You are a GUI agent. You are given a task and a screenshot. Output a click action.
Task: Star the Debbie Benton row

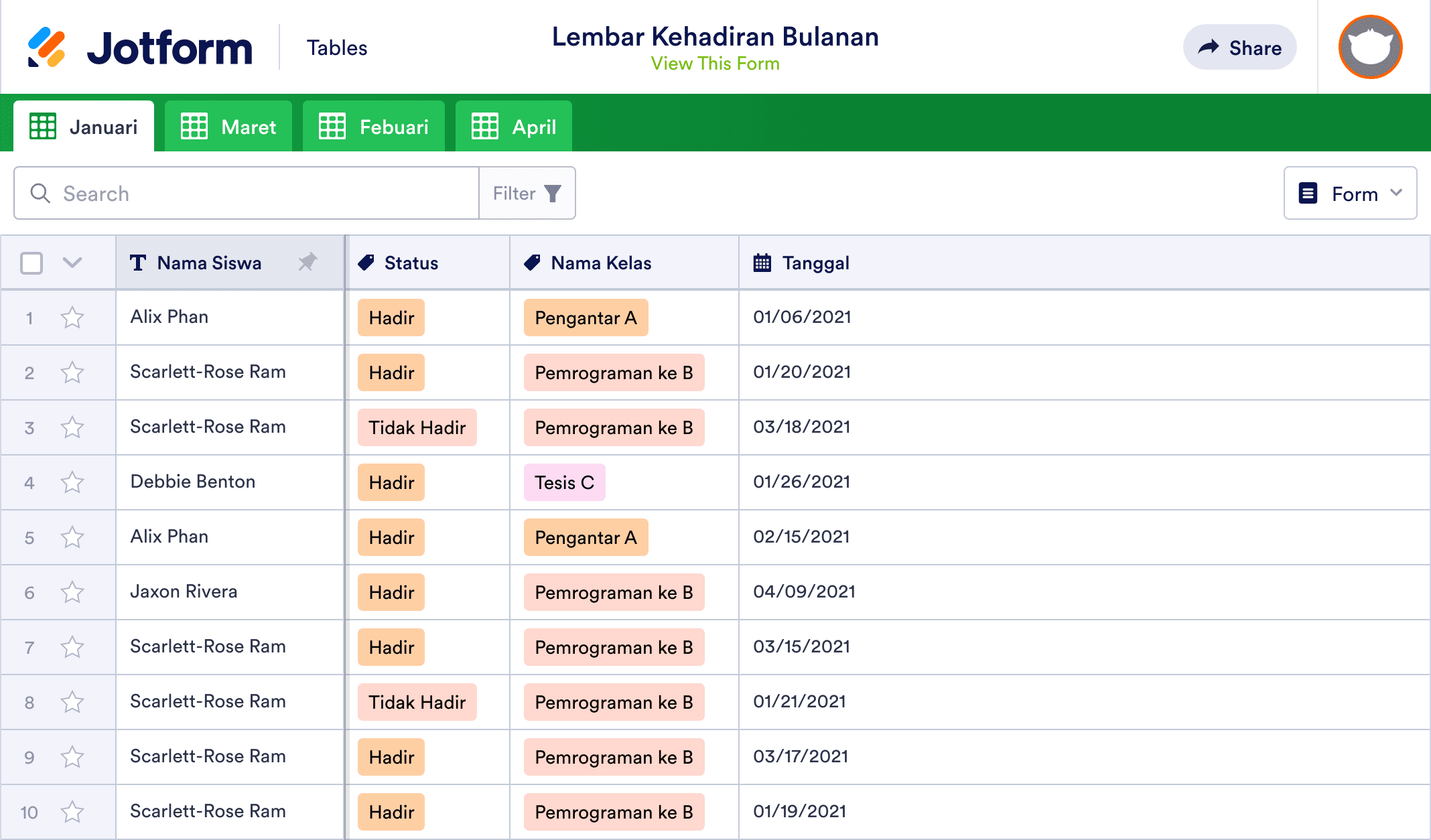click(72, 482)
